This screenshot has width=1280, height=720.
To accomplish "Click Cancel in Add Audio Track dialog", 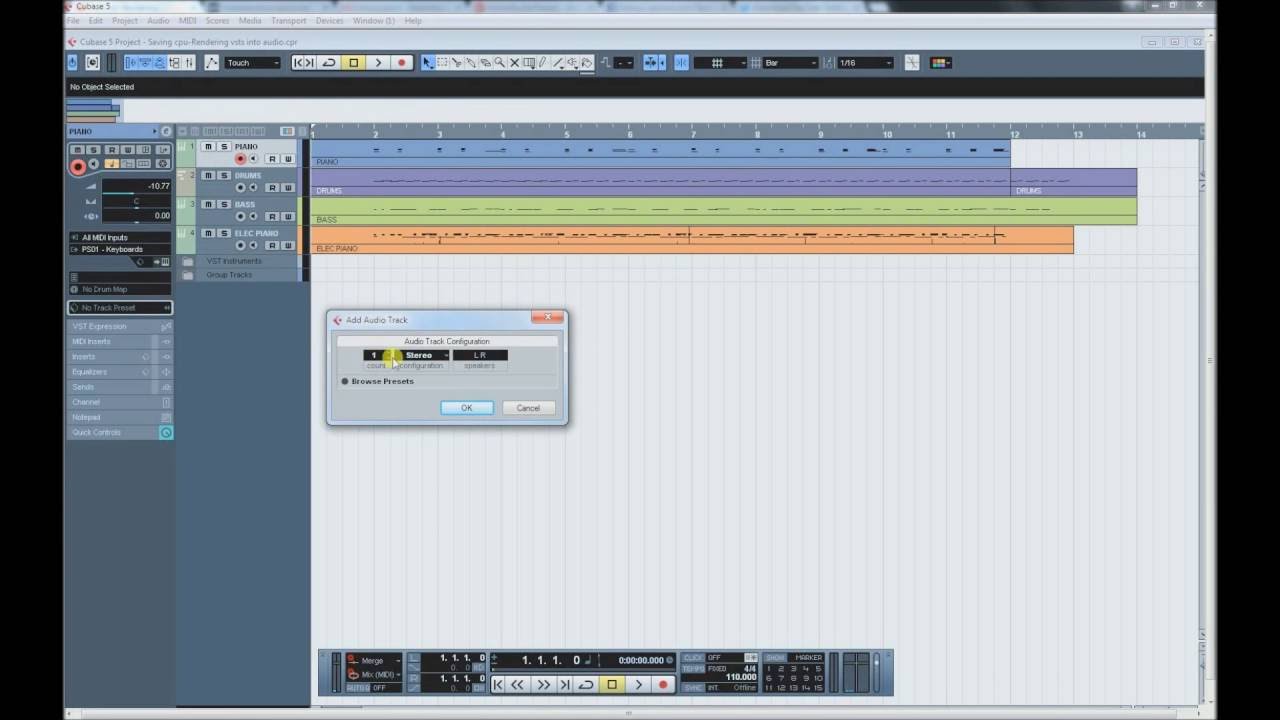I will pos(528,408).
